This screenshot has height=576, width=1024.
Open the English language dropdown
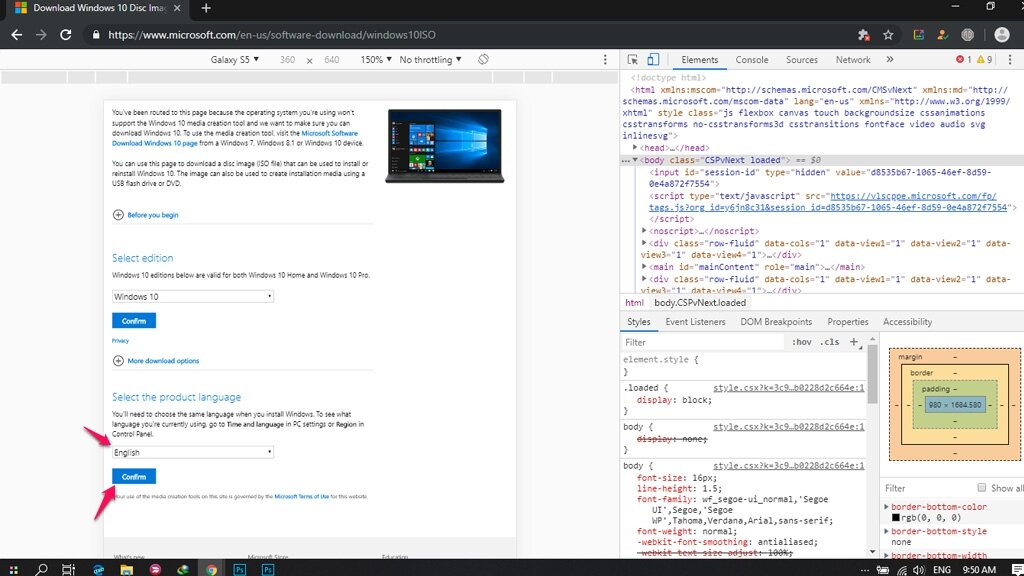[193, 452]
